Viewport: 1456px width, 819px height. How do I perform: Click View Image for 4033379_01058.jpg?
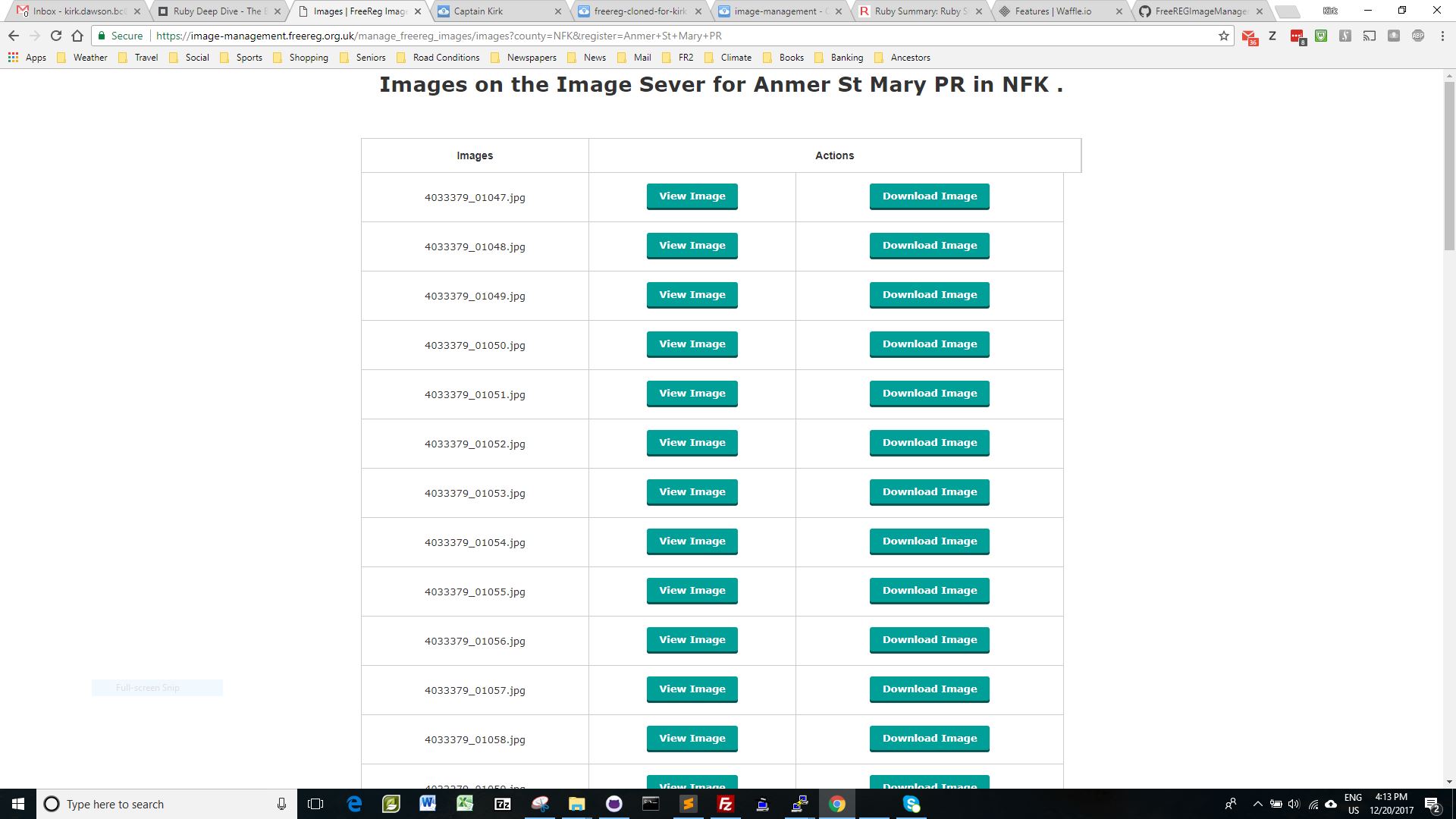[x=692, y=738]
